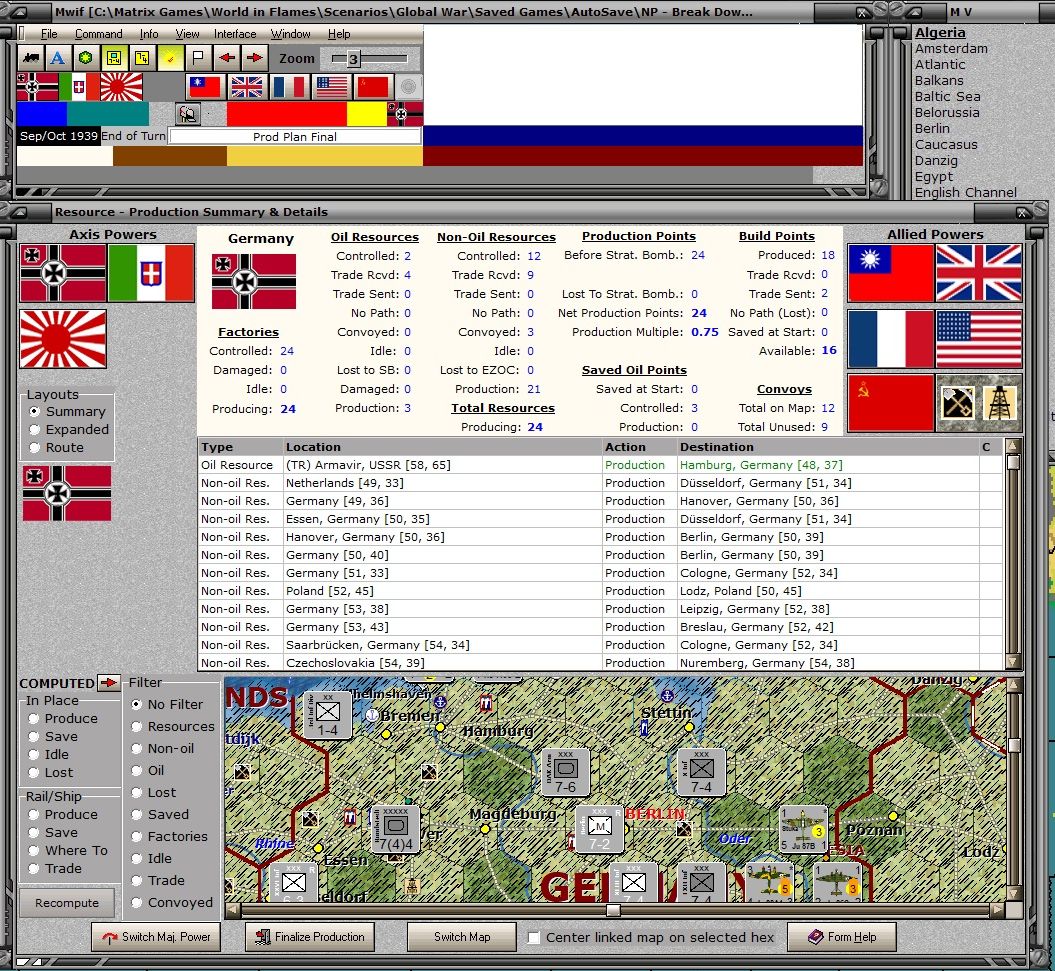This screenshot has width=1055, height=971.
Task: Click the Recompute button
Action: [67, 903]
